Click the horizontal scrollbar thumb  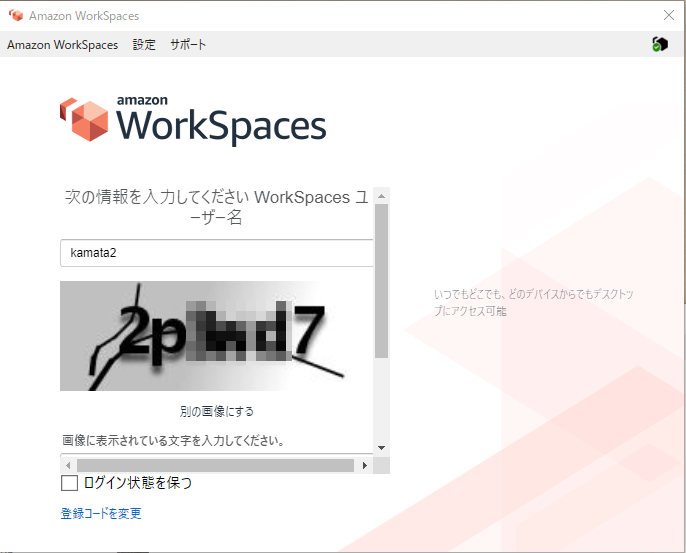coord(215,466)
